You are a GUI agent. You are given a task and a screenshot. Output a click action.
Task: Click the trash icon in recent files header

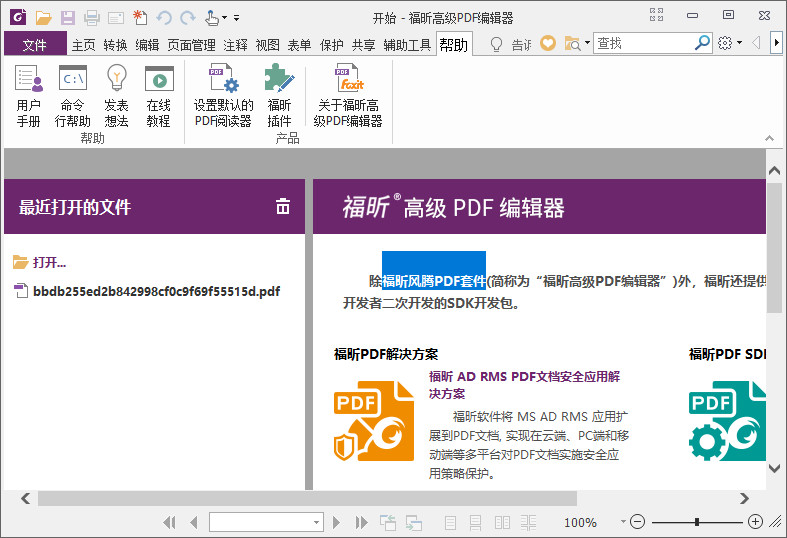(283, 206)
